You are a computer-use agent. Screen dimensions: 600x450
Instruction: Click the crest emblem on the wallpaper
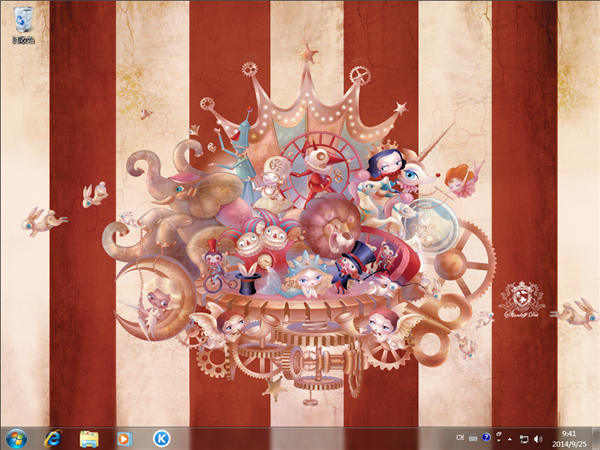click(521, 300)
